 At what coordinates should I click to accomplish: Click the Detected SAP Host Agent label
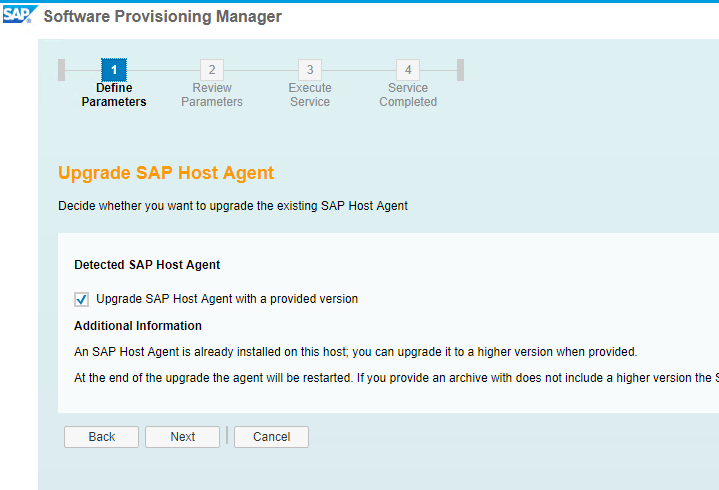coord(147,265)
